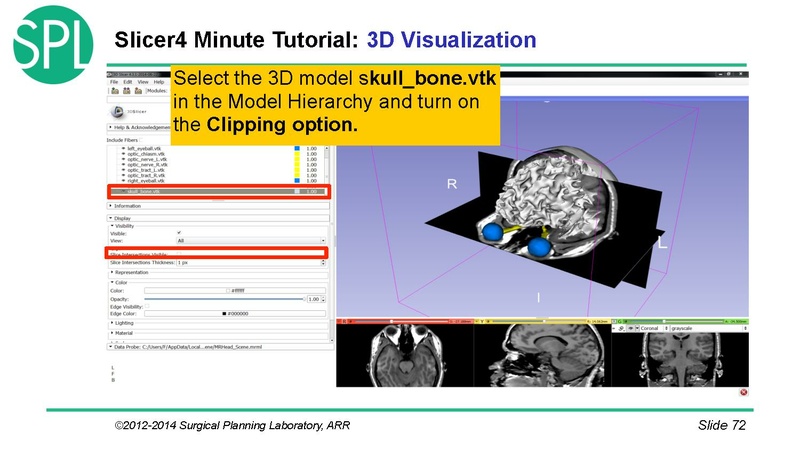Click yellow color swatch of optic_chiasm.vtk
Viewport: 800px width, 450px height.
297,154
